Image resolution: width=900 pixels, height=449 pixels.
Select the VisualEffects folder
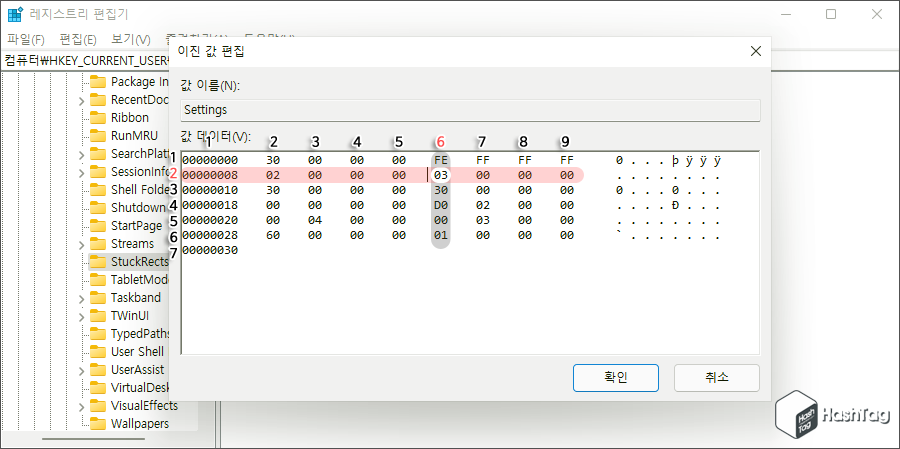point(144,405)
